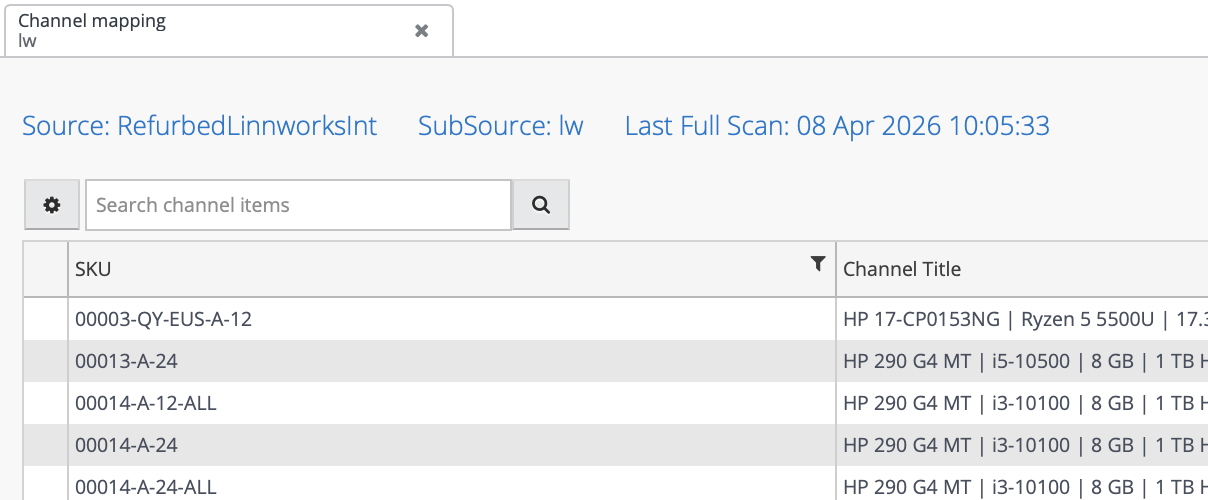Viewport: 1208px width, 500px height.
Task: Click the Search channel items field
Action: 298,205
